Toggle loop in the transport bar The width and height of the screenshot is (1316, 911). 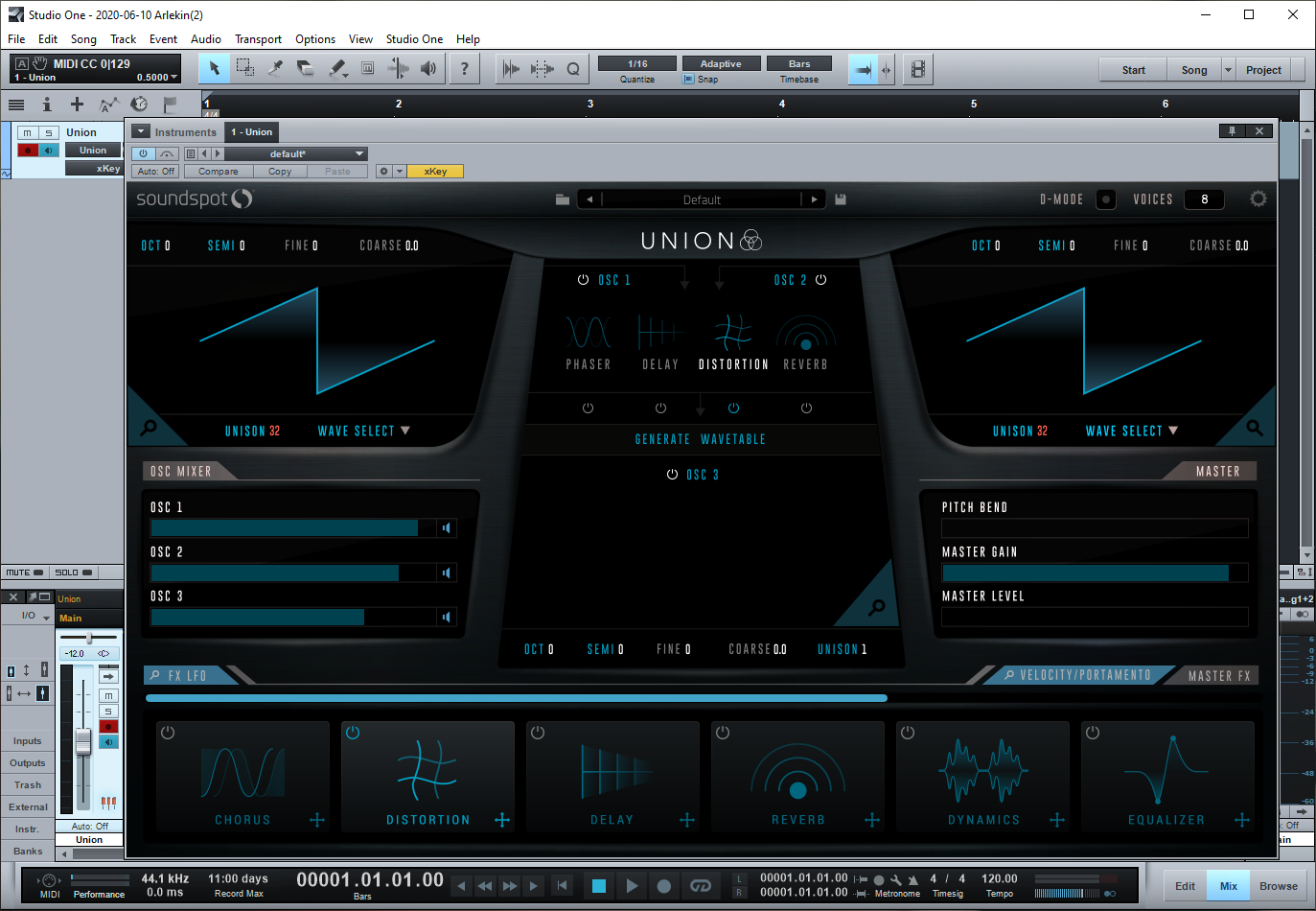click(x=701, y=886)
